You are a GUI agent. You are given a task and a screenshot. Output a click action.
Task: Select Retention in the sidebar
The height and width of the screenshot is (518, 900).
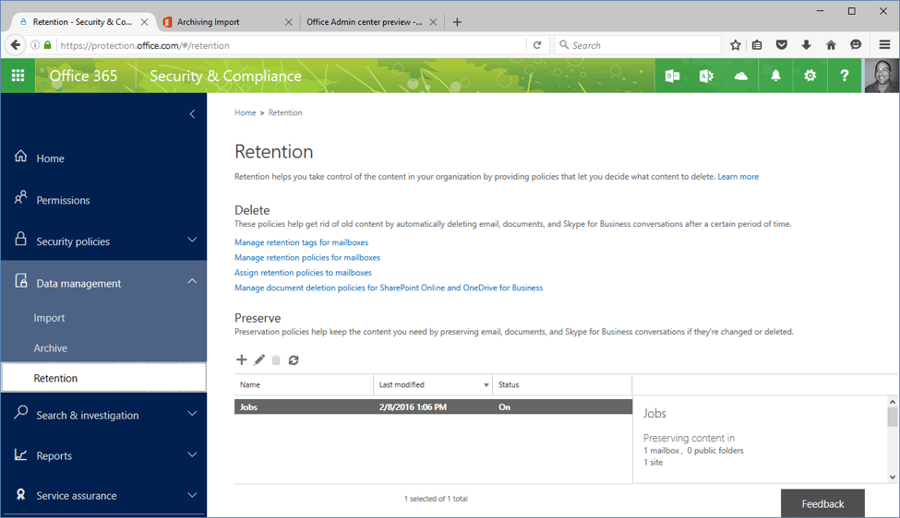pyautogui.click(x=104, y=378)
